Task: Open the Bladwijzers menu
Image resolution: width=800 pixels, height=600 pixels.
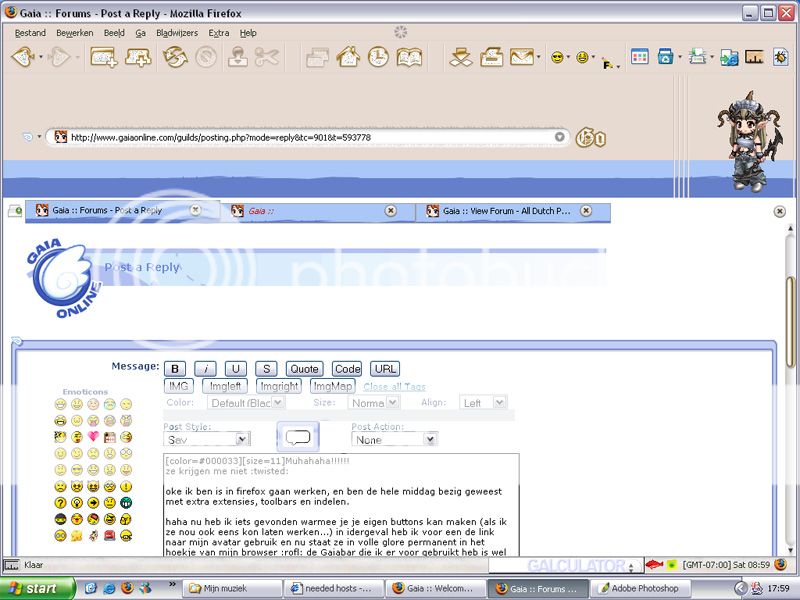Action: pyautogui.click(x=177, y=32)
